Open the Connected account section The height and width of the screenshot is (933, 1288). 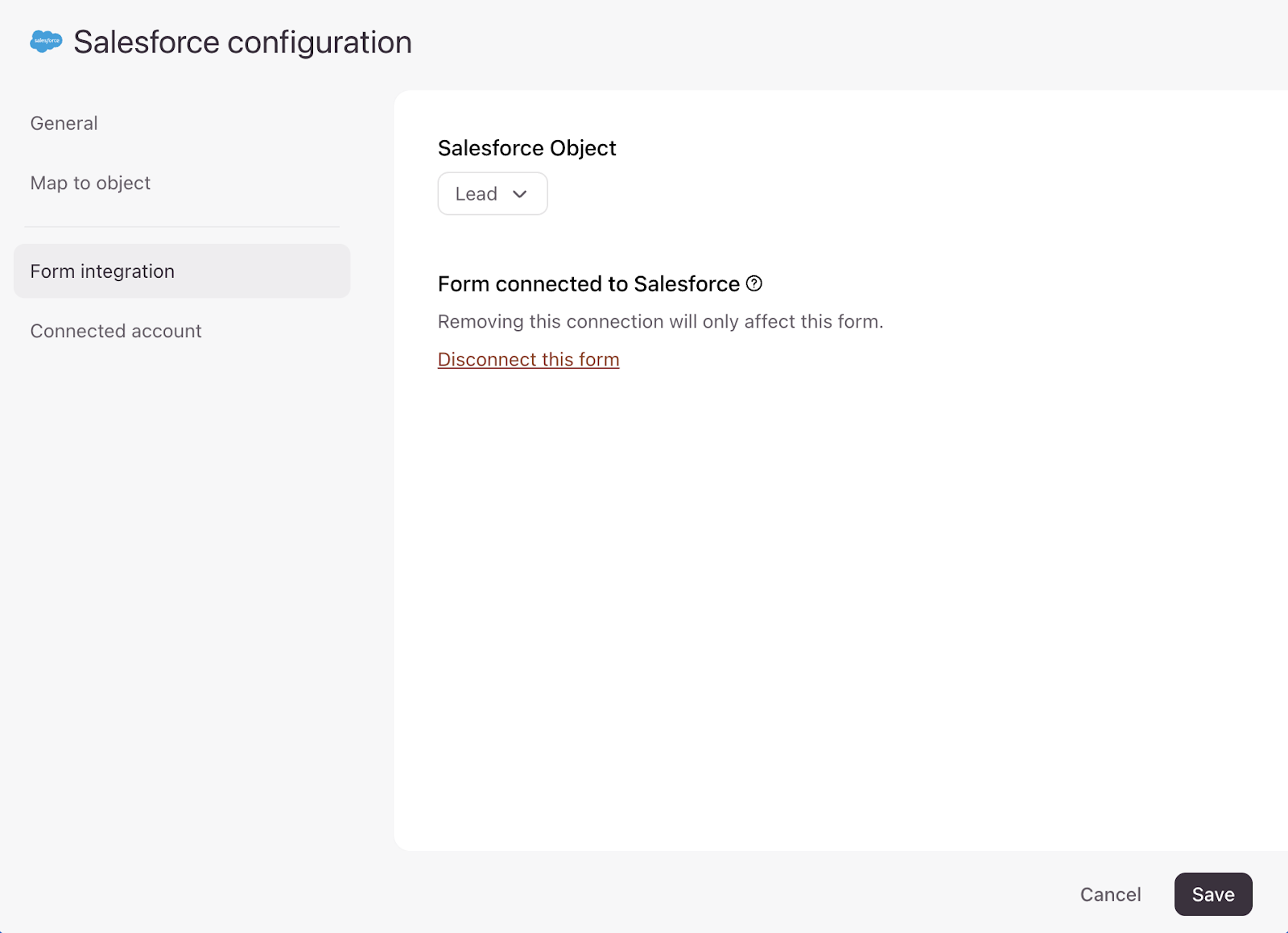[116, 331]
